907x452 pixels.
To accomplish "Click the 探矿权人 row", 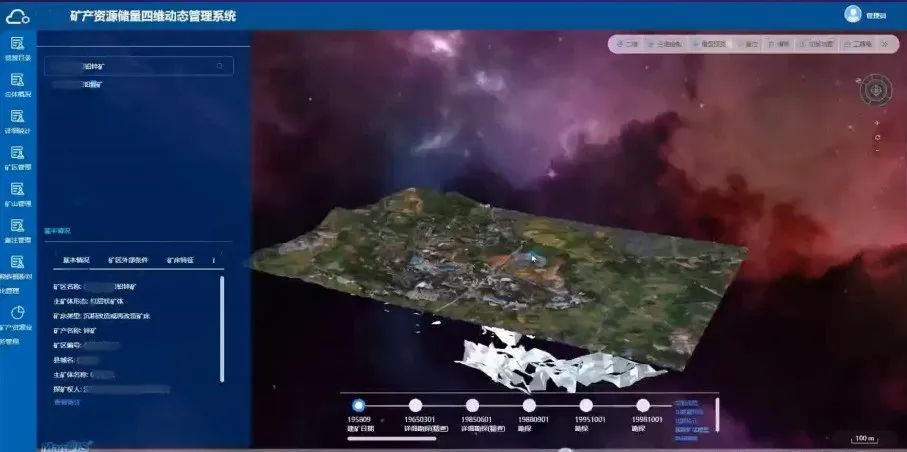I will point(111,389).
